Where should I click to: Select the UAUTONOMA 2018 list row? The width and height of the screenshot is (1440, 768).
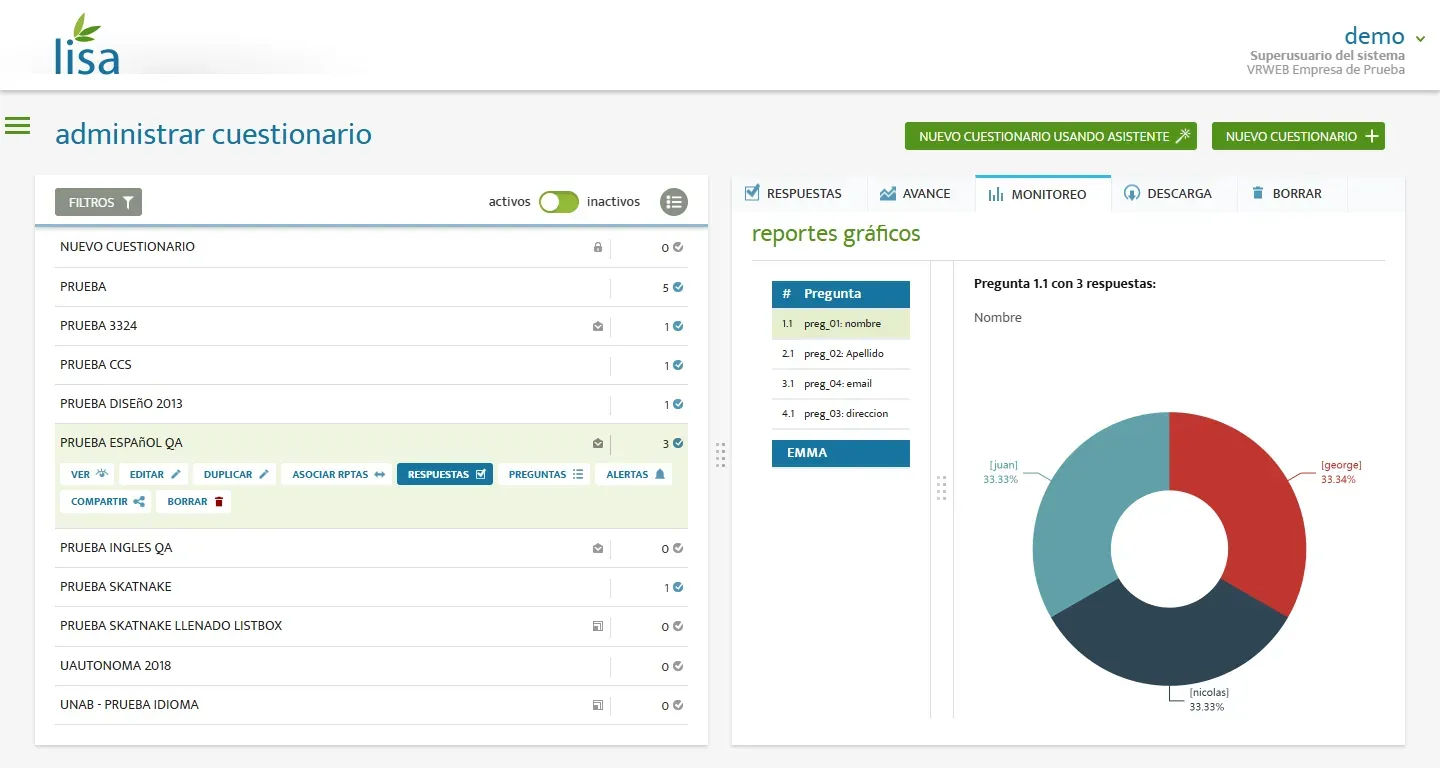pyautogui.click(x=371, y=666)
